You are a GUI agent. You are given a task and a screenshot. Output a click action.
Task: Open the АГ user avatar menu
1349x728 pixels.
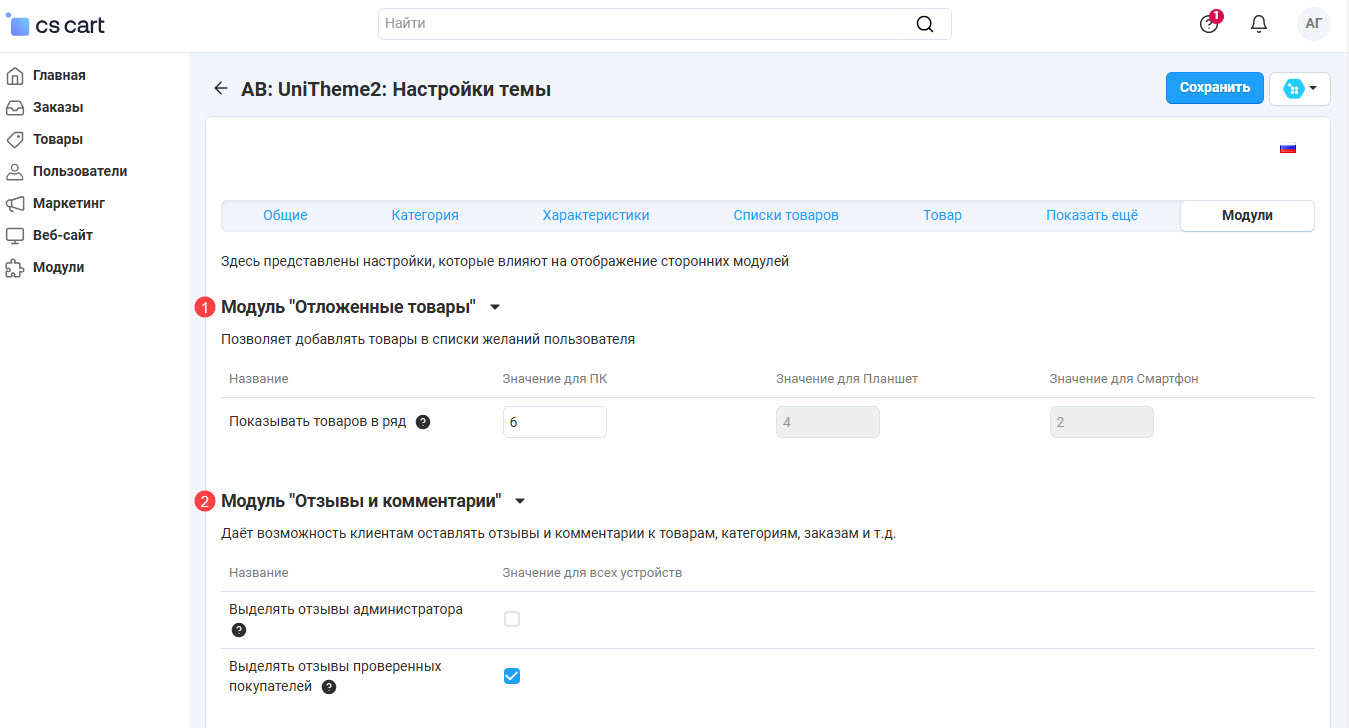coord(1313,24)
